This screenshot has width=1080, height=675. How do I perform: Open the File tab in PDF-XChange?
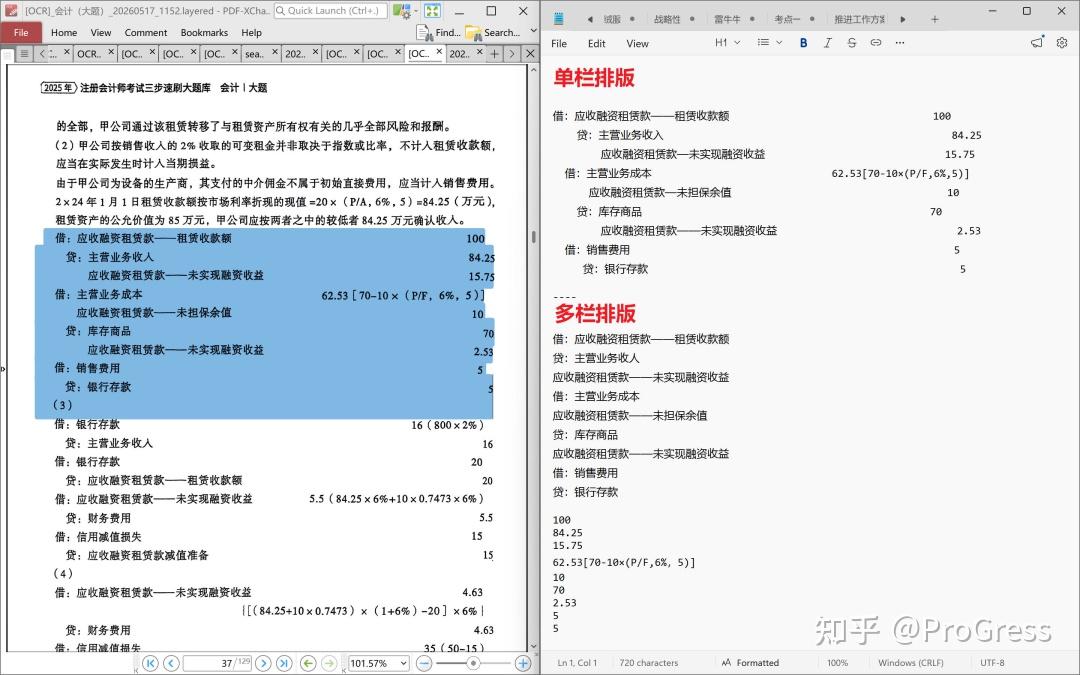21,32
